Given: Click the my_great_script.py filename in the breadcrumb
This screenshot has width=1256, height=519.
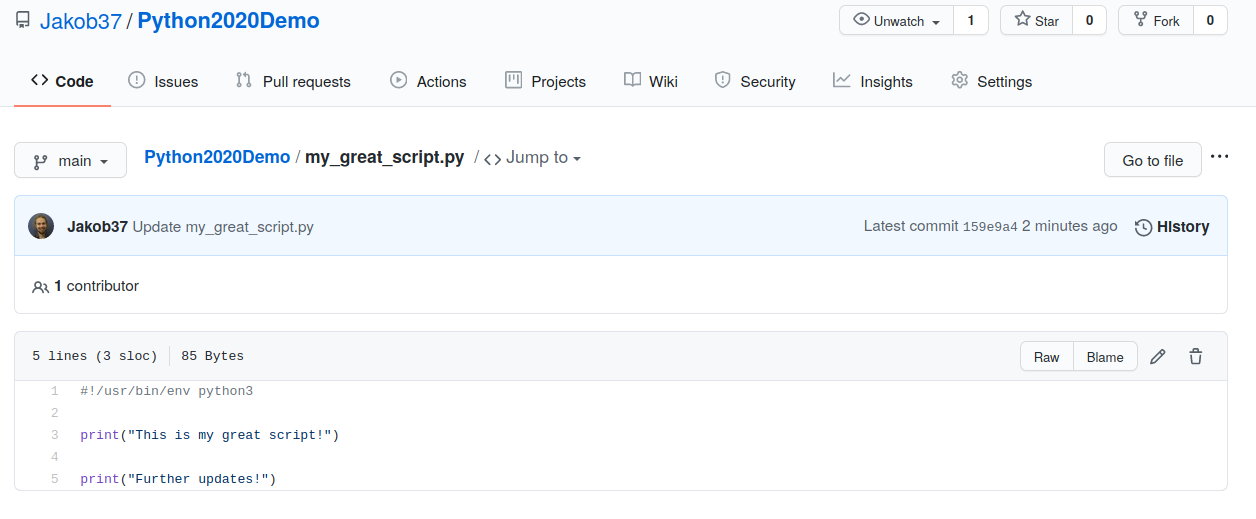Looking at the screenshot, I should (384, 157).
